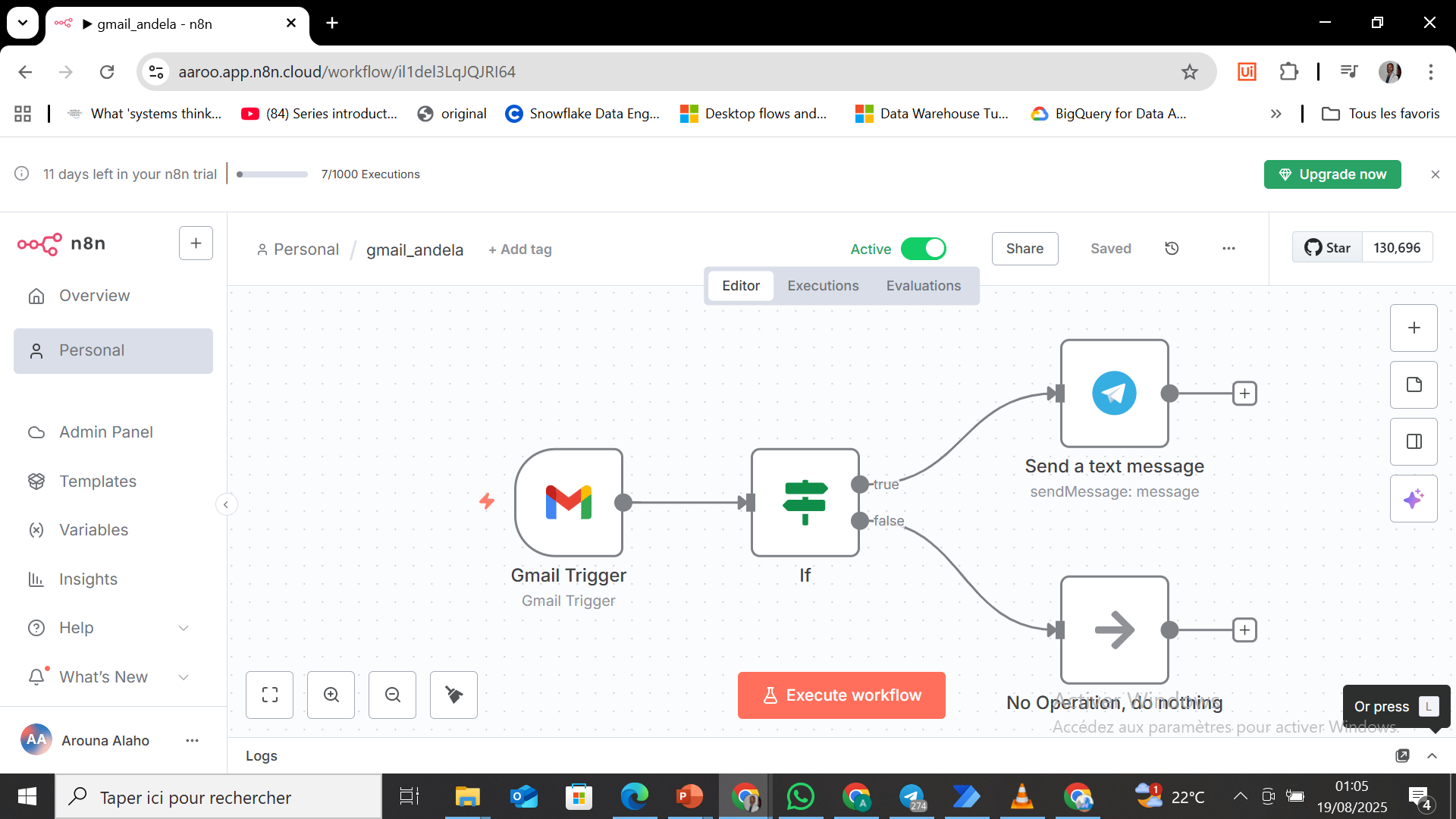The image size is (1456, 819).
Task: Click the Personal breadcrumb link
Action: (x=298, y=249)
